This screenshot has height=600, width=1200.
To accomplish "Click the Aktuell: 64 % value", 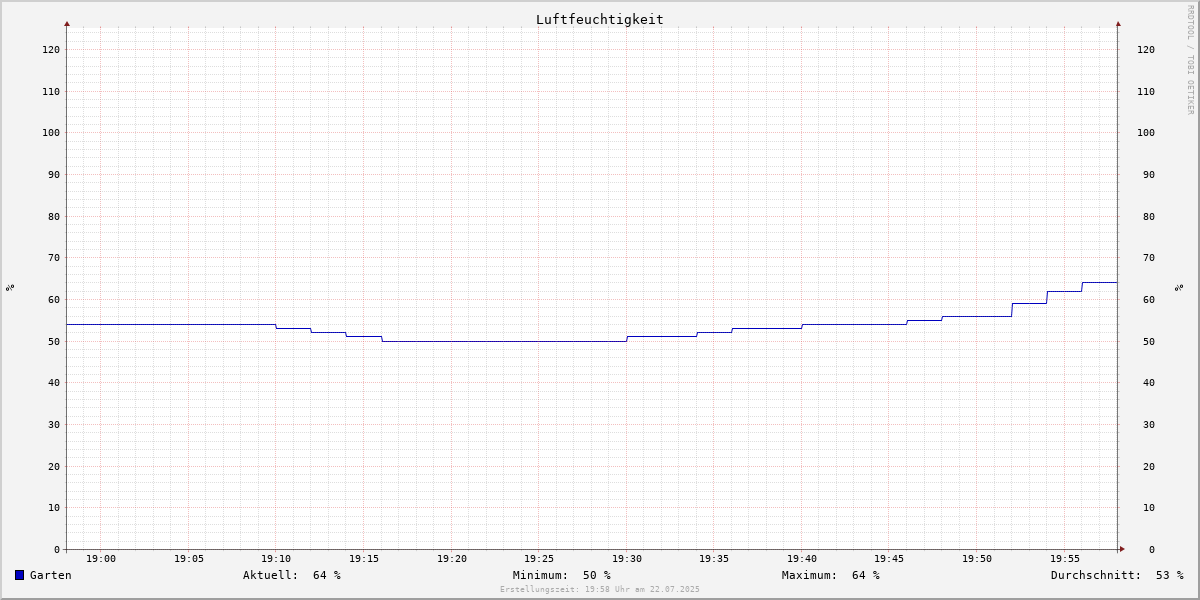I will (292, 575).
